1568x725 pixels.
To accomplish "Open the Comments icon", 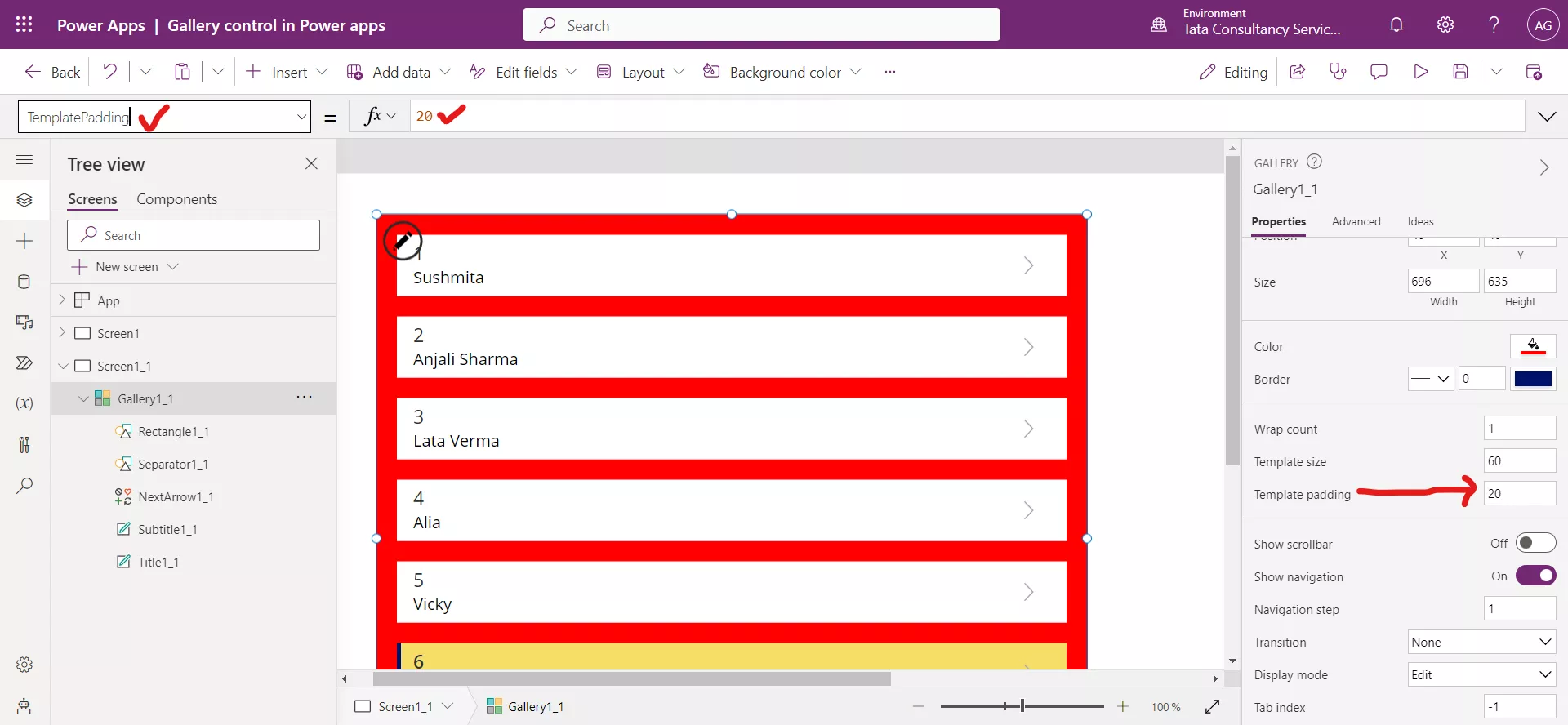I will pyautogui.click(x=1379, y=72).
